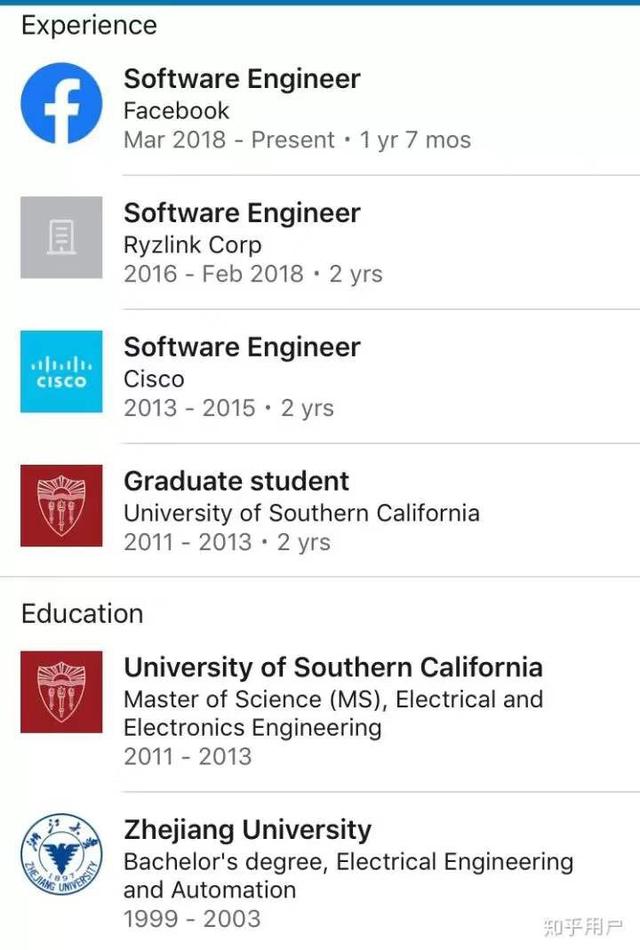Click the Cisco company logo
The height and width of the screenshot is (950, 640).
[x=61, y=372]
